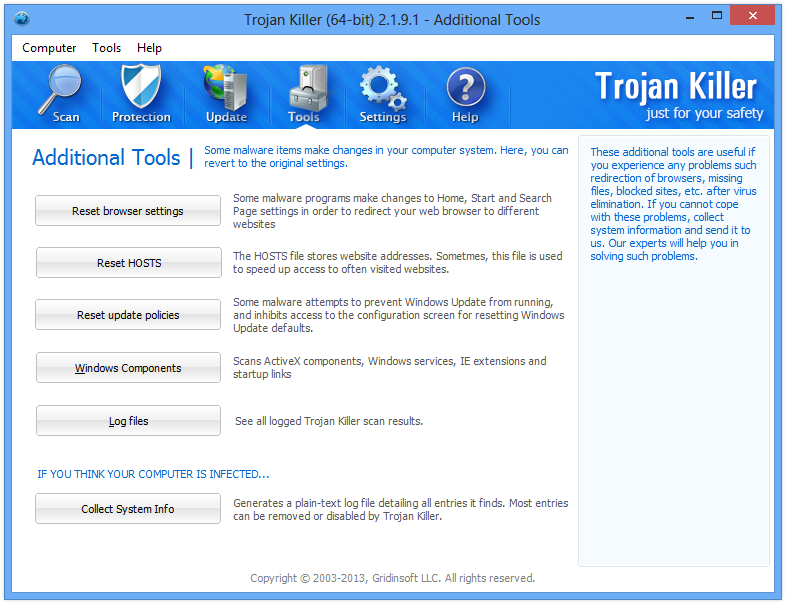The image size is (786, 604).
Task: Click the Collect System Info button
Action: pos(128,509)
